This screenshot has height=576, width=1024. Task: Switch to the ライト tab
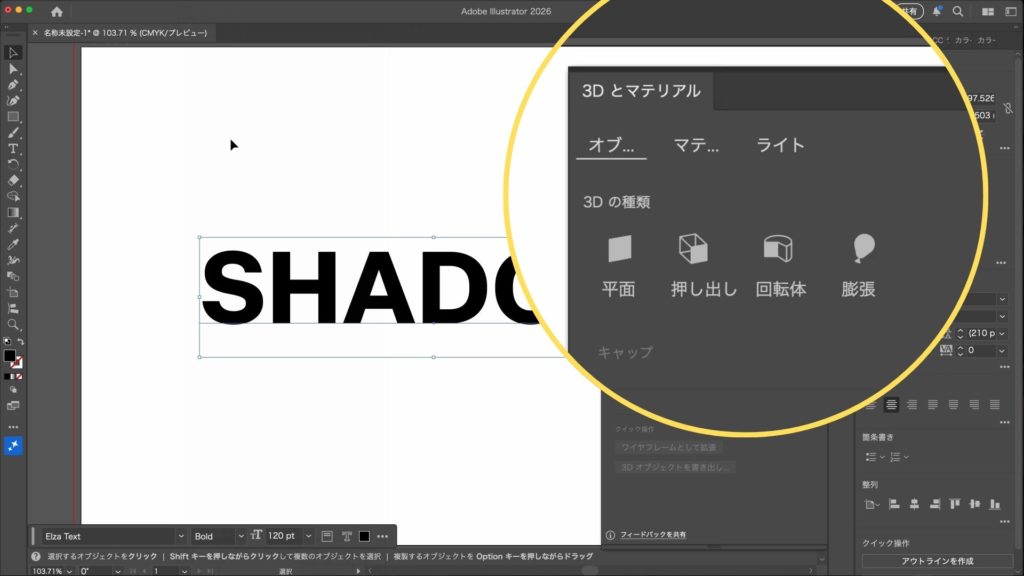(780, 145)
